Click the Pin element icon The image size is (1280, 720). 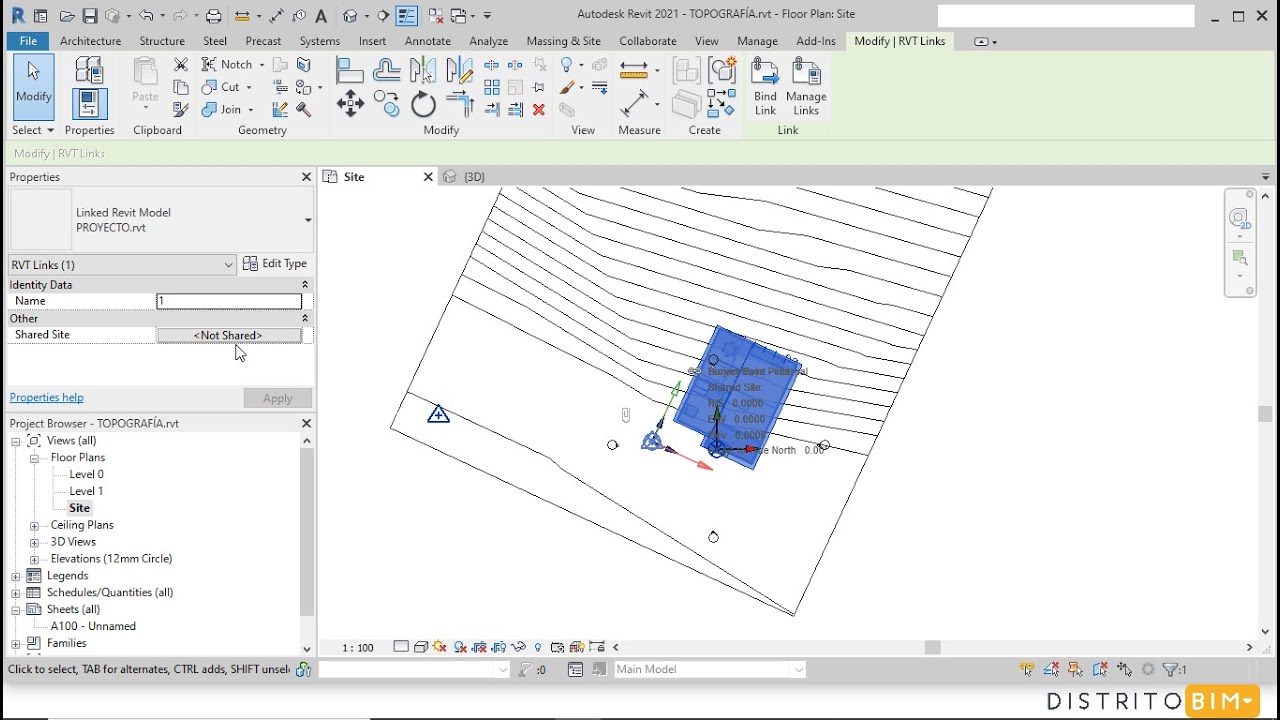click(x=538, y=87)
